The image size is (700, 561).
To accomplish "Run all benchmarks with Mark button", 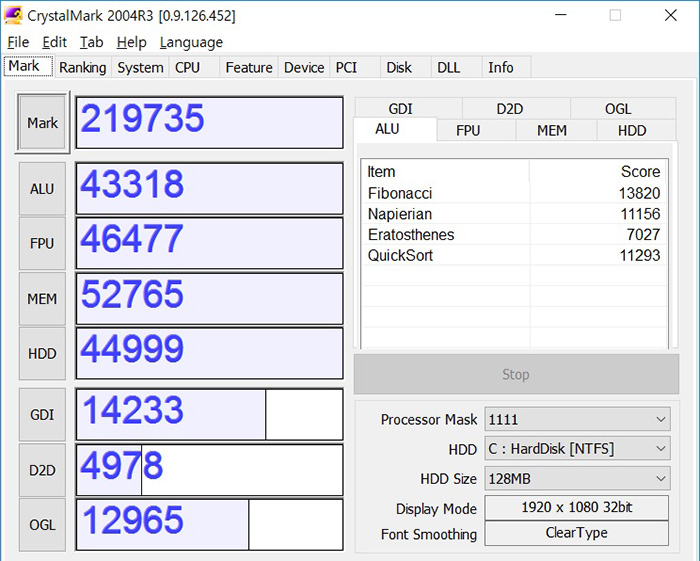I will (x=42, y=123).
